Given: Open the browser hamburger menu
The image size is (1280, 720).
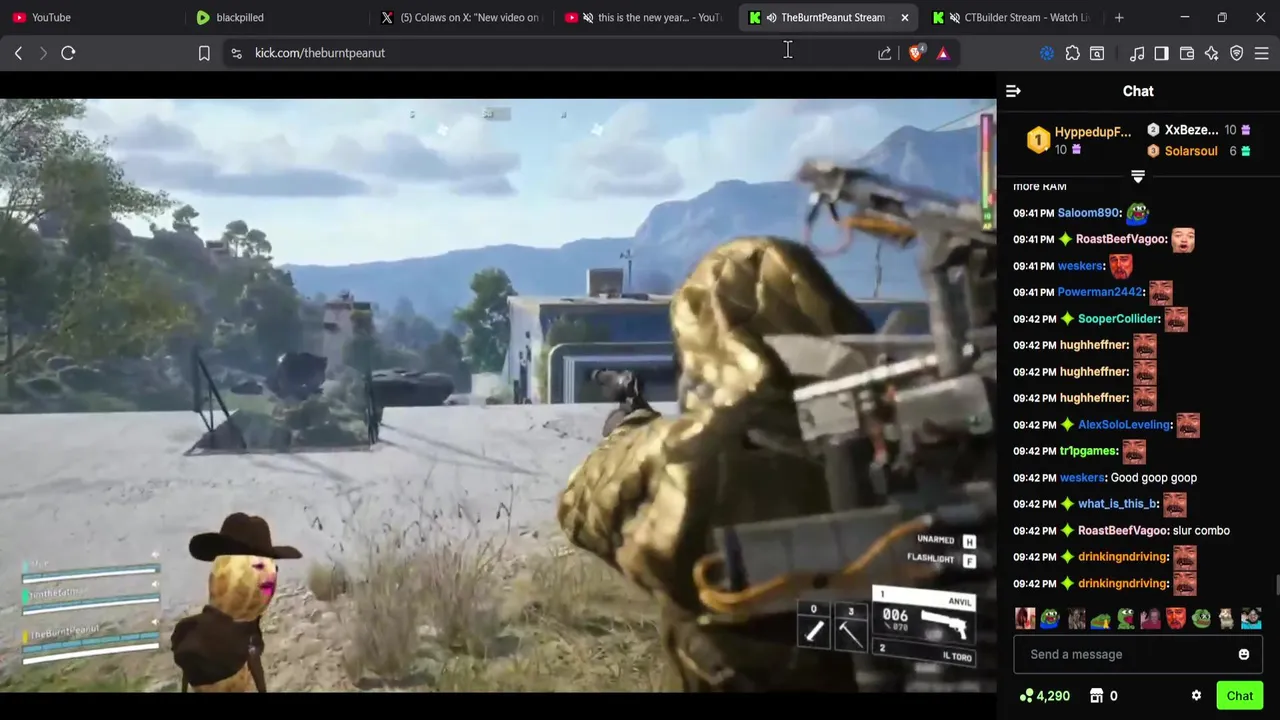Looking at the screenshot, I should click(1262, 53).
